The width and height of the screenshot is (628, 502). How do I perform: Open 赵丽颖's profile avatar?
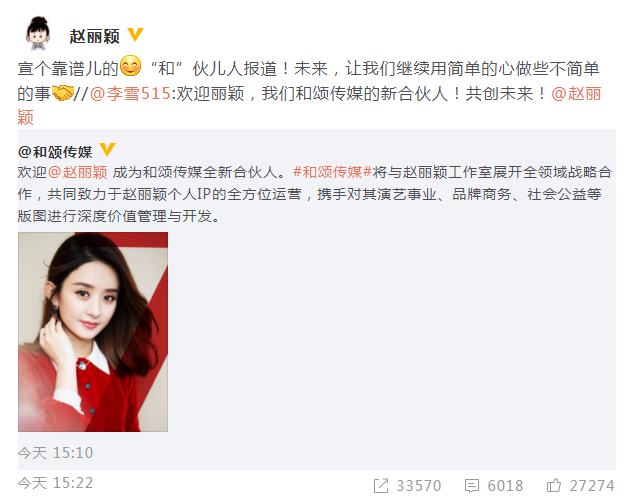[38, 34]
